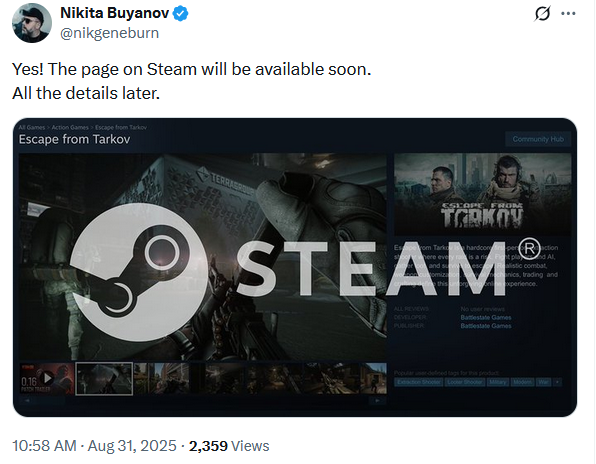Open All Games breadcrumb link

click(32, 127)
